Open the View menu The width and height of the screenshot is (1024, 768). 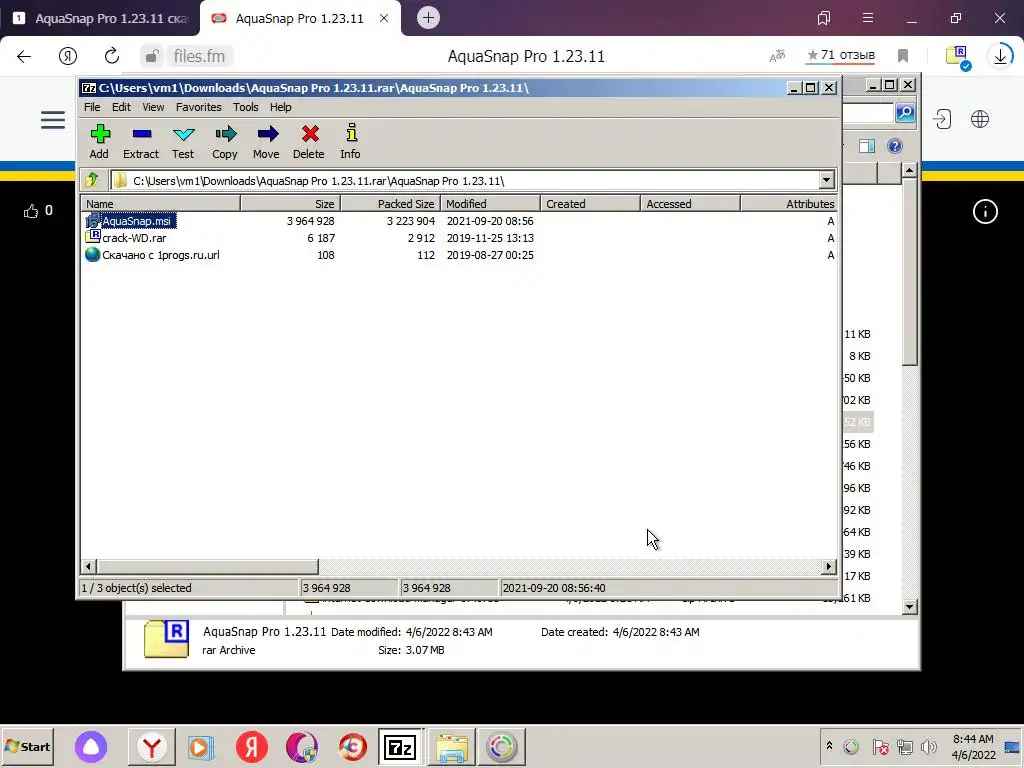pos(153,107)
